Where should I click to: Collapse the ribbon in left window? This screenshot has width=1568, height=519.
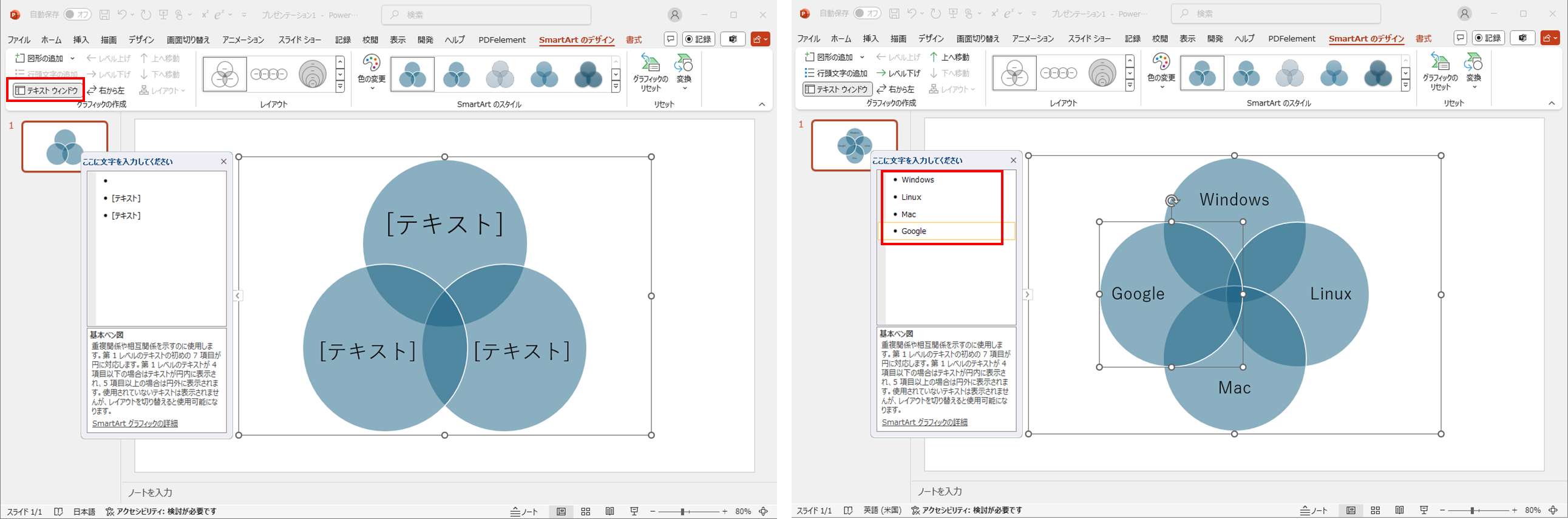coord(761,104)
